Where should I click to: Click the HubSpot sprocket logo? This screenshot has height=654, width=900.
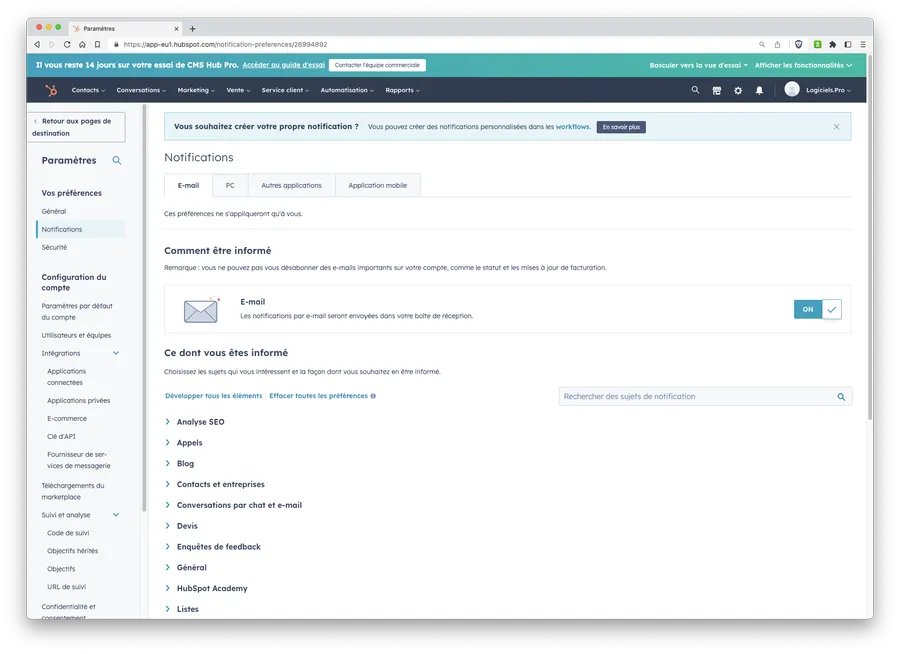tap(50, 90)
